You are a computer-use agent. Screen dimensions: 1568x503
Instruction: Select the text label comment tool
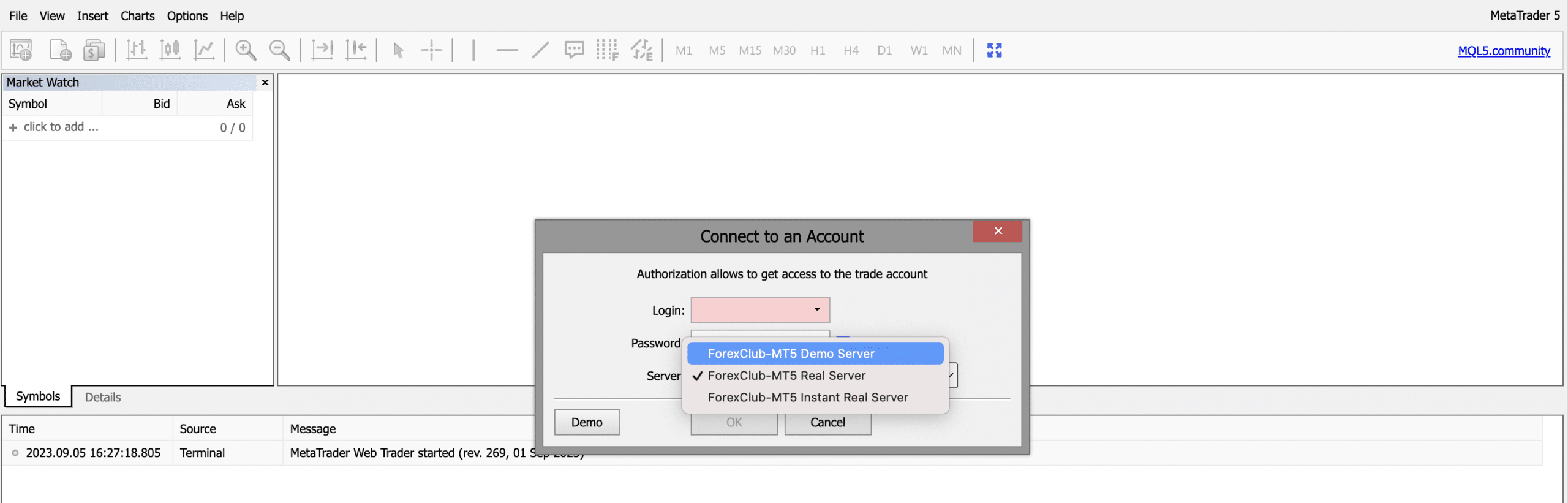tap(574, 50)
